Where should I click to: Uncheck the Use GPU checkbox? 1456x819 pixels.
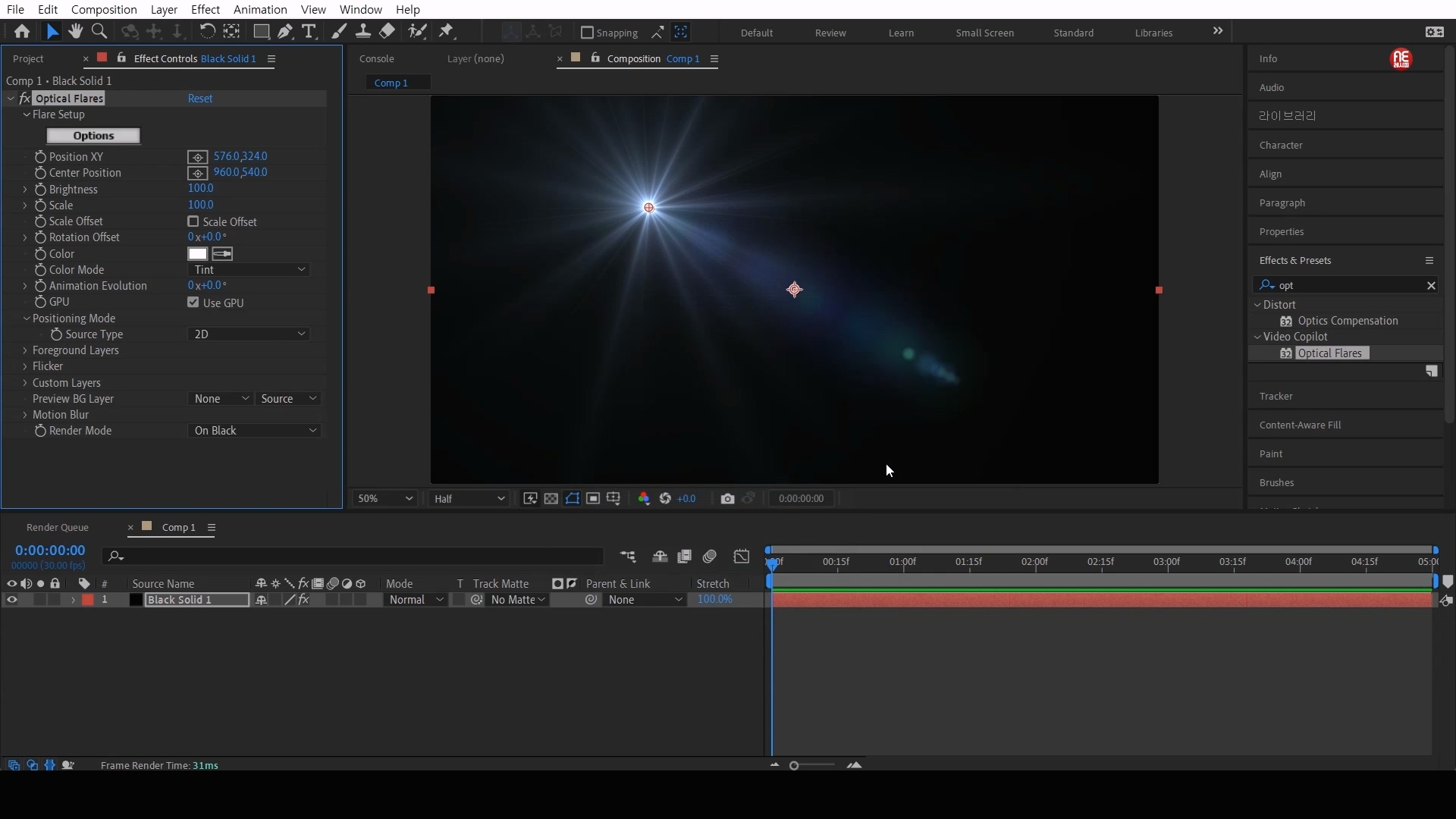[193, 303]
